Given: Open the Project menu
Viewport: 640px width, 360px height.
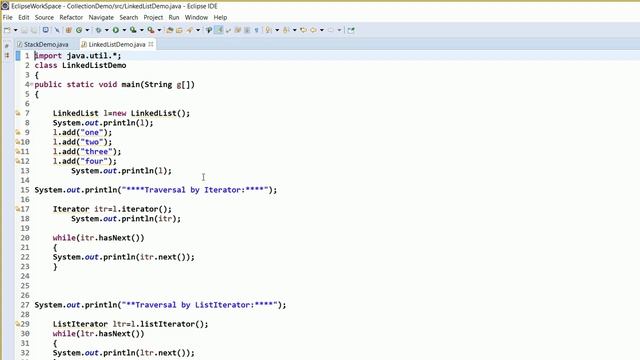Looking at the screenshot, I should tap(153, 18).
